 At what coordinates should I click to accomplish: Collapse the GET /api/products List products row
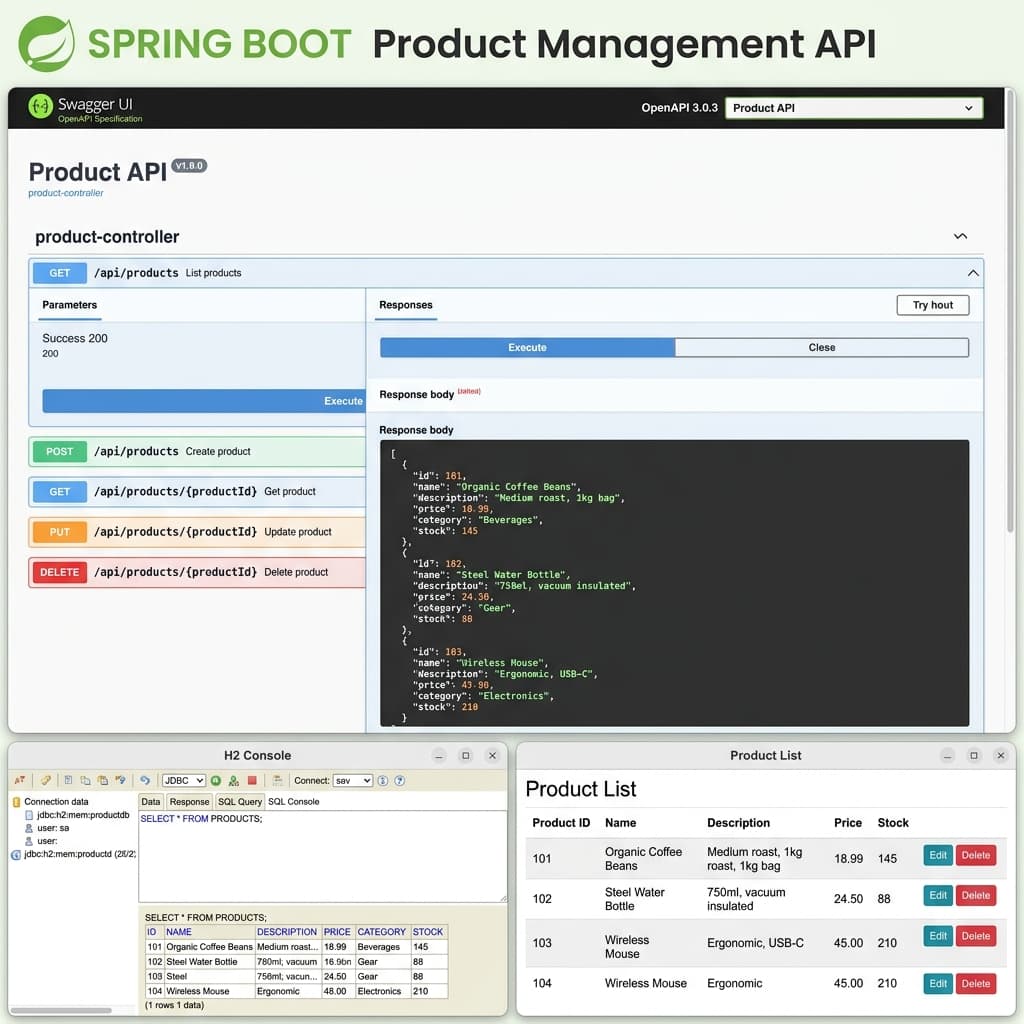coord(506,273)
